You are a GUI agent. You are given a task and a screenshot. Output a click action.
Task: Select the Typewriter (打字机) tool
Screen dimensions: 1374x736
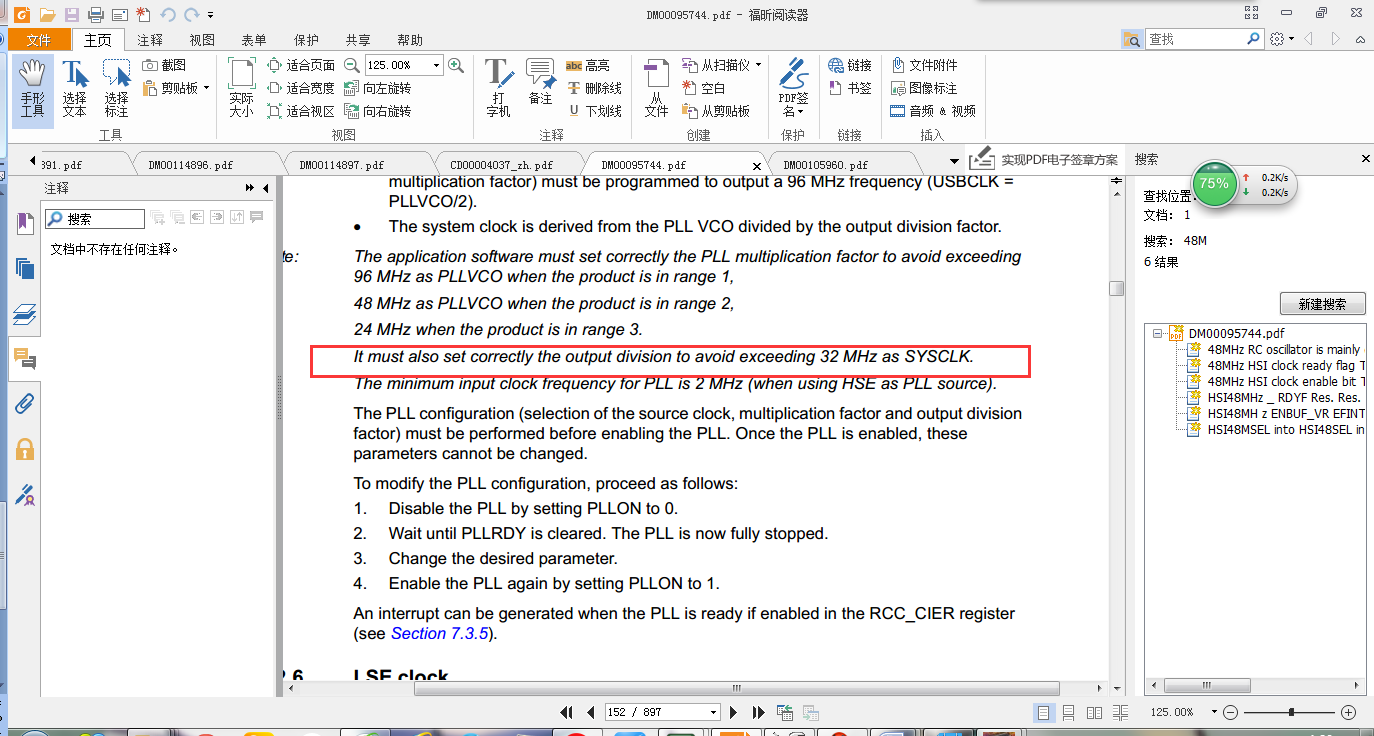(498, 88)
